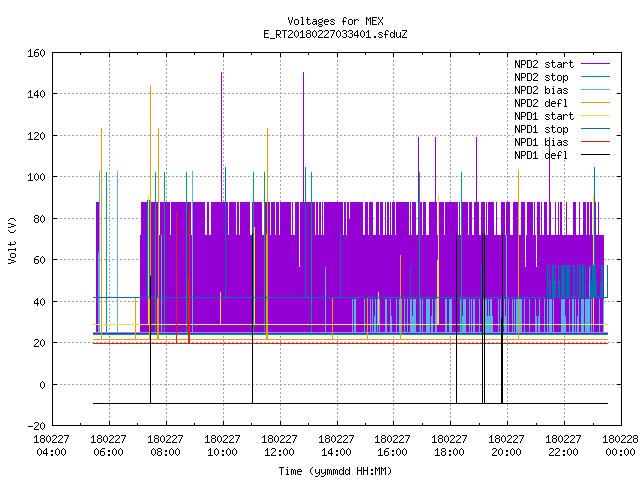This screenshot has width=640, height=480.
Task: Click the 'NPD2 bias' legend label
Action: (x=541, y=90)
